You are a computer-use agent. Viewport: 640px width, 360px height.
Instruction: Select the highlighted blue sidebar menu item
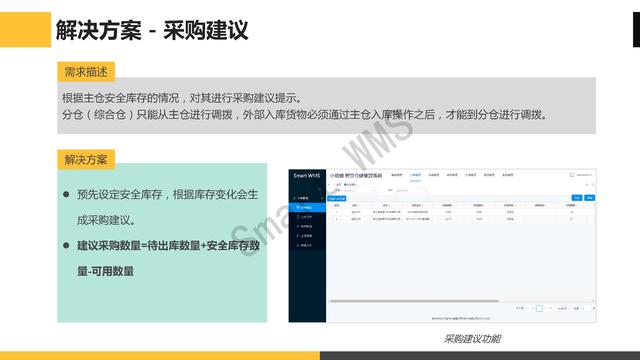(x=307, y=207)
